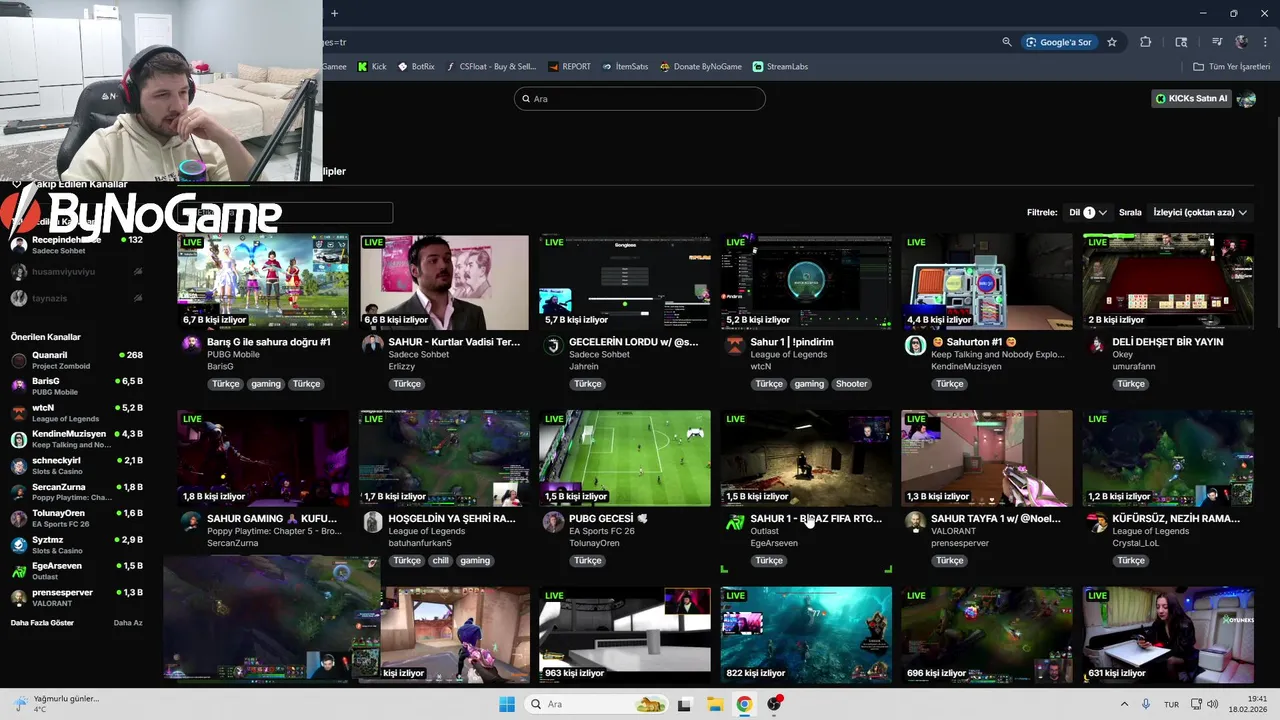The width and height of the screenshot is (1280, 720).
Task: Expand the list with Daha Fazla Göster
Action: pos(42,622)
